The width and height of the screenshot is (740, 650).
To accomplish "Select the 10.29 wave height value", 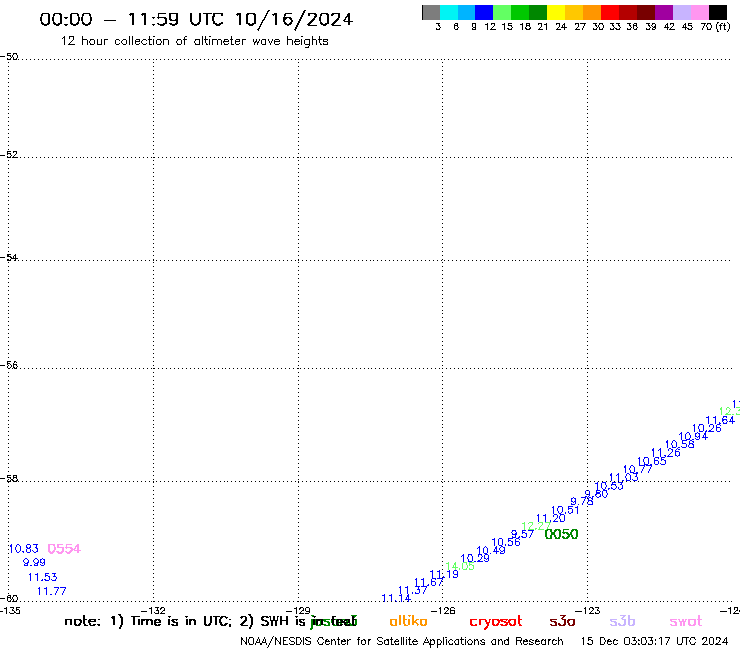I will tap(475, 558).
